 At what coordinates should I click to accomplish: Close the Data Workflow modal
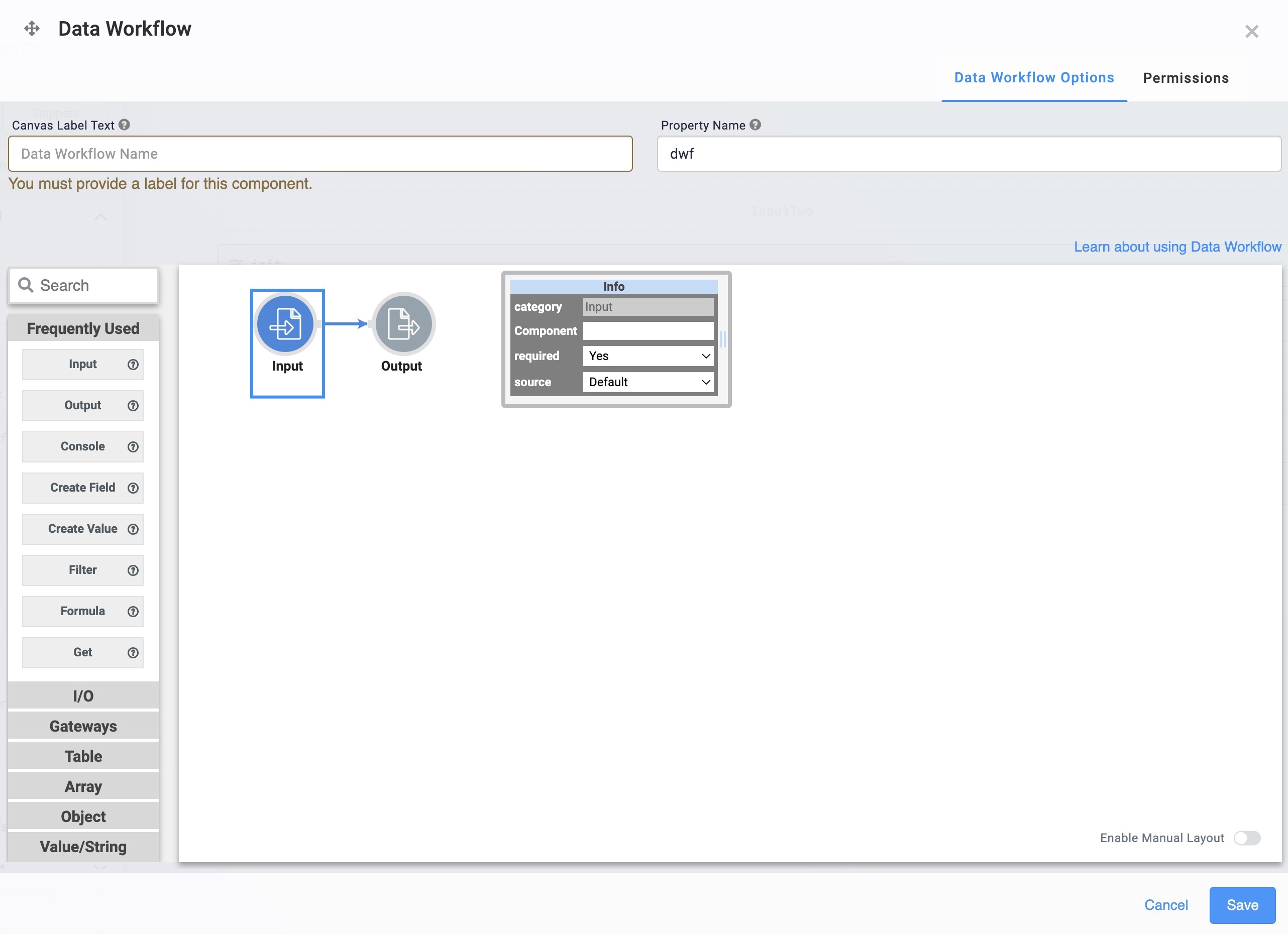(x=1252, y=31)
